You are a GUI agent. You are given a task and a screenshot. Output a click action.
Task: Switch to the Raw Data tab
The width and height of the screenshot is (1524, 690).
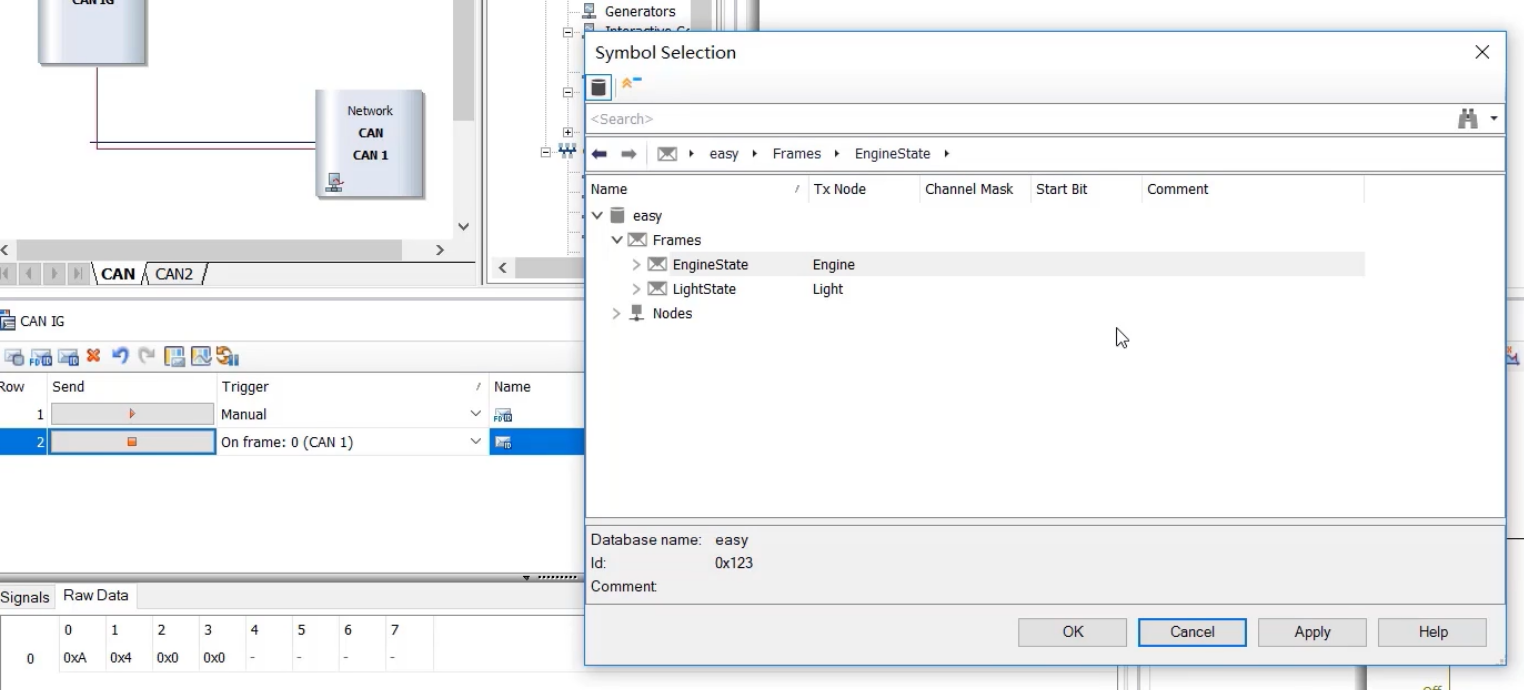tap(96, 596)
